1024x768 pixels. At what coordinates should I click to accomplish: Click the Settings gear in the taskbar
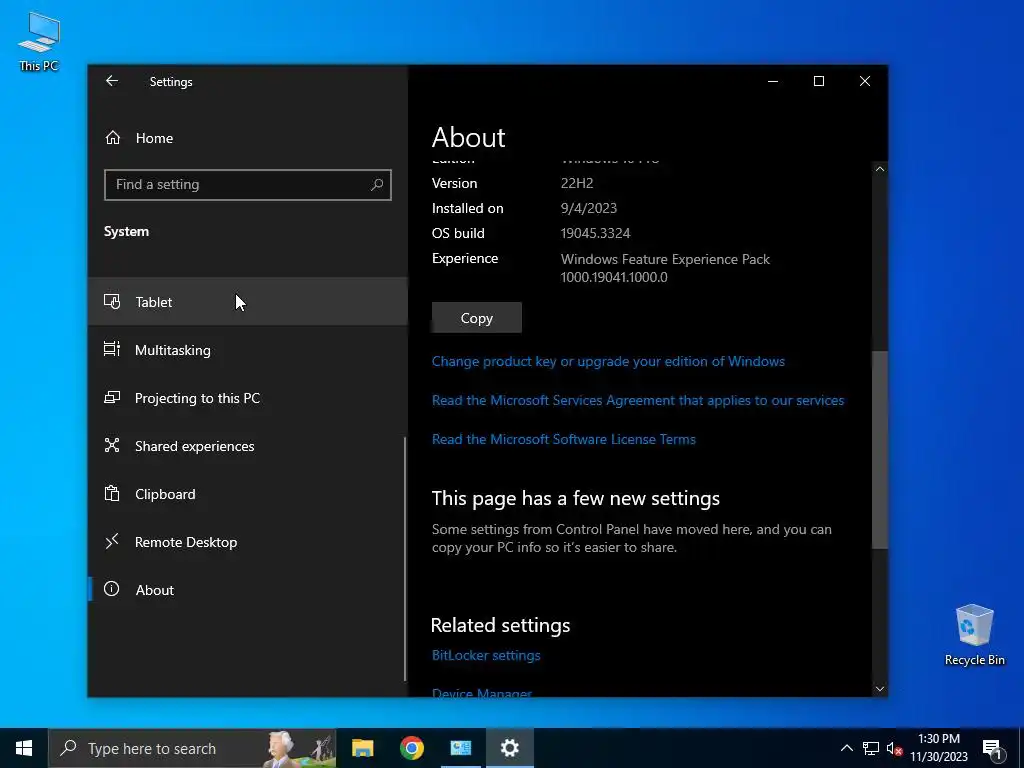pos(509,748)
